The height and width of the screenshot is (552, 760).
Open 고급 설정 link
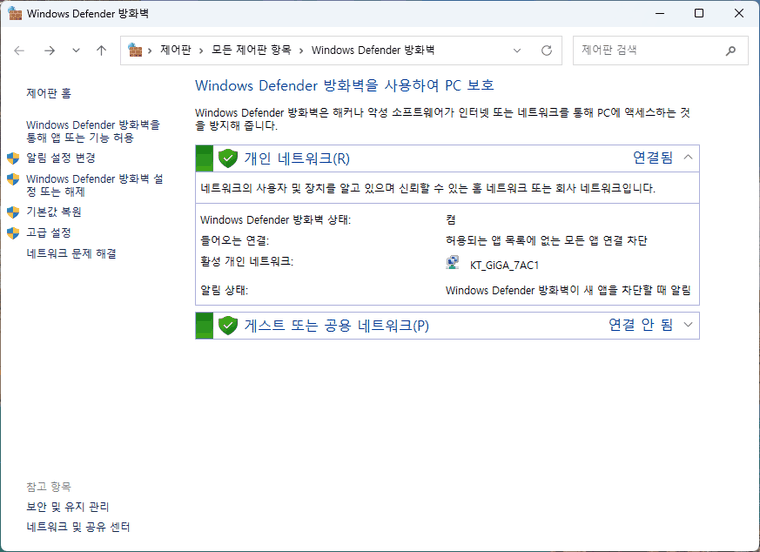[x=48, y=233]
